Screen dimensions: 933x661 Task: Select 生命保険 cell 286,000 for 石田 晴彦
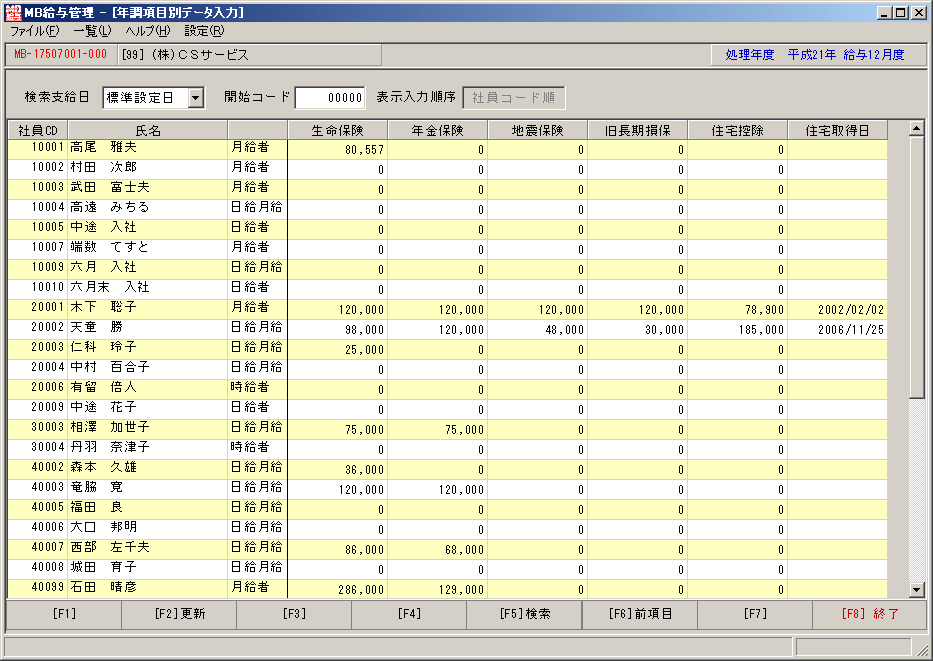(337, 590)
